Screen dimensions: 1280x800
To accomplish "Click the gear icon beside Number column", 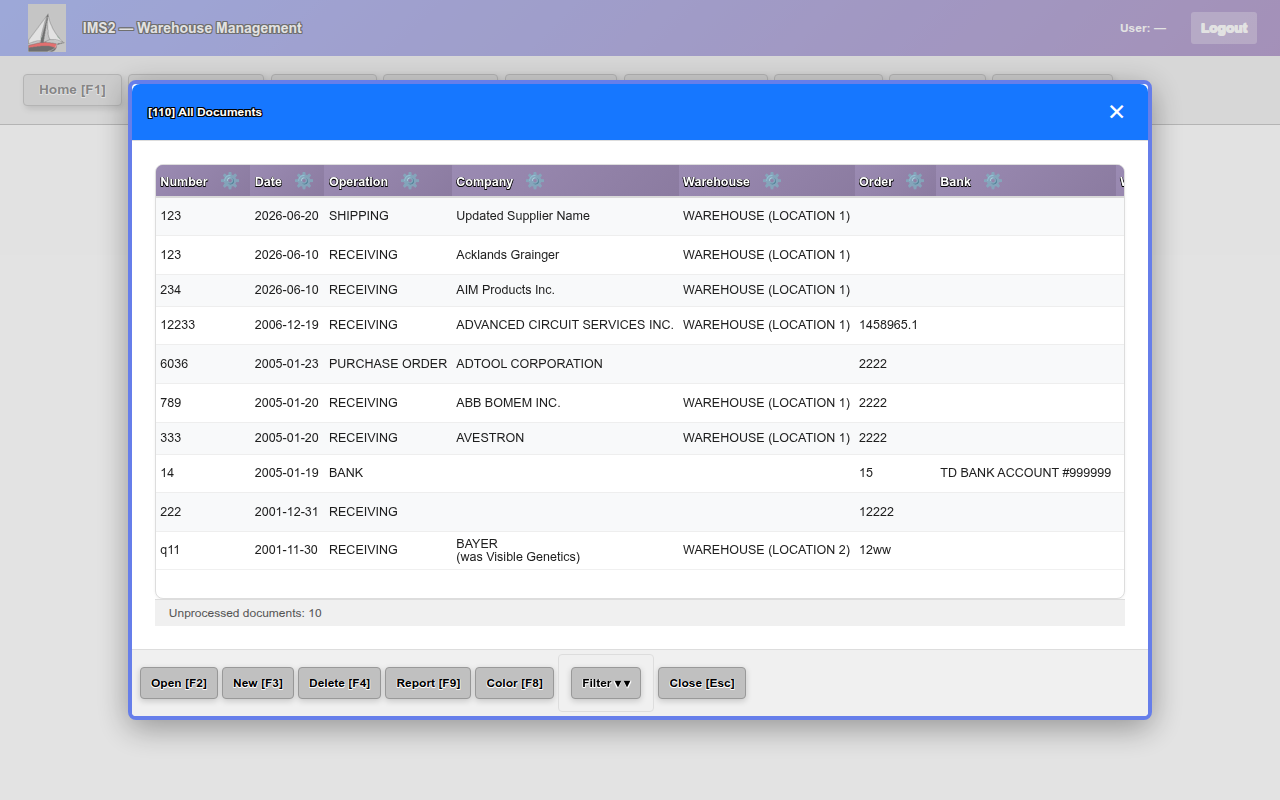I will (230, 181).
